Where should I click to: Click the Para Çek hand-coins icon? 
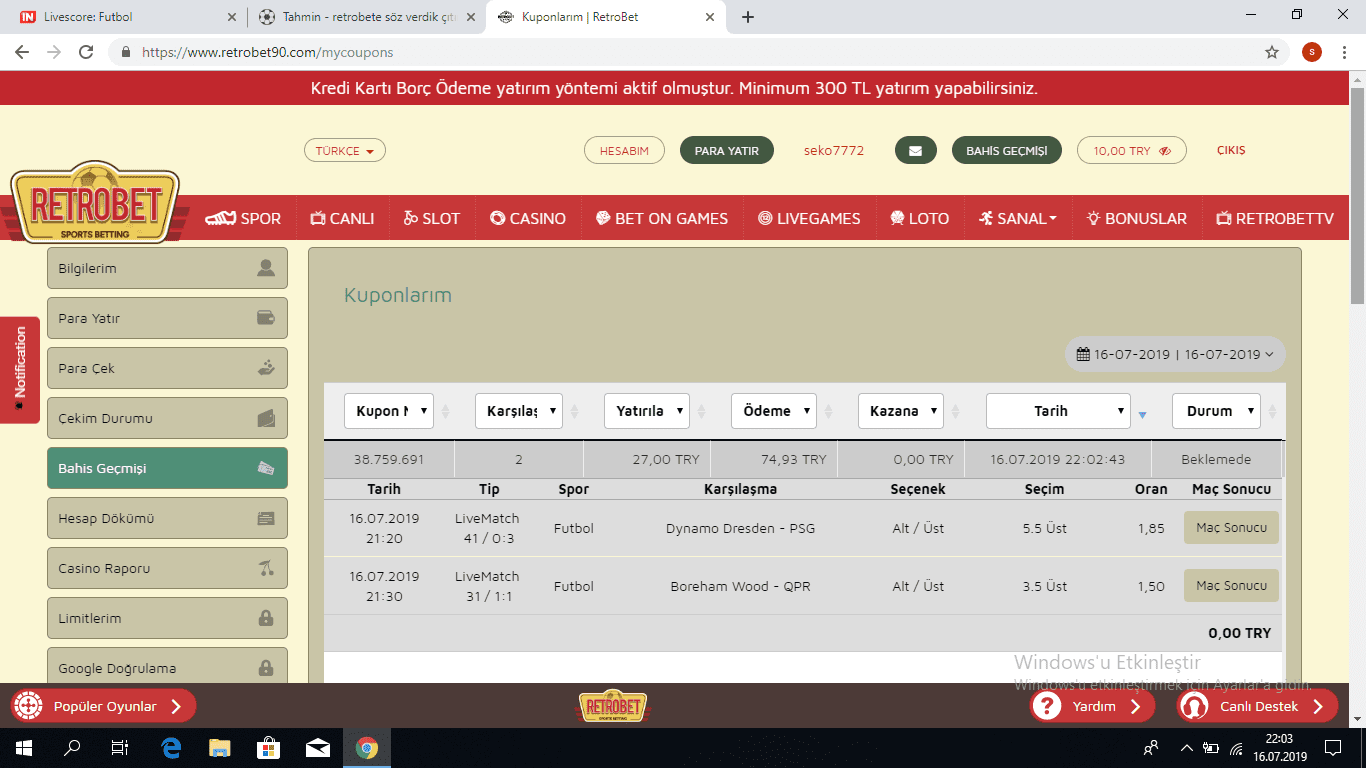point(266,368)
